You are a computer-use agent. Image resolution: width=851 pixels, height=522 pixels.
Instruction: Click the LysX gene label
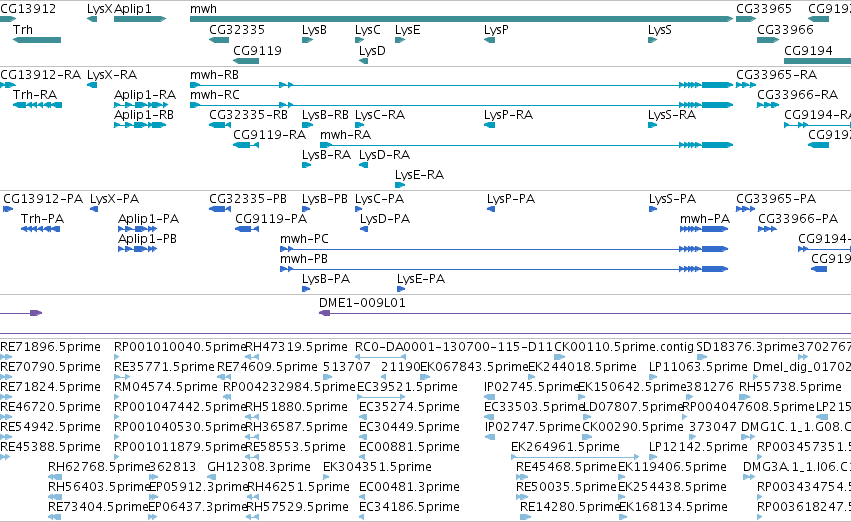click(99, 9)
